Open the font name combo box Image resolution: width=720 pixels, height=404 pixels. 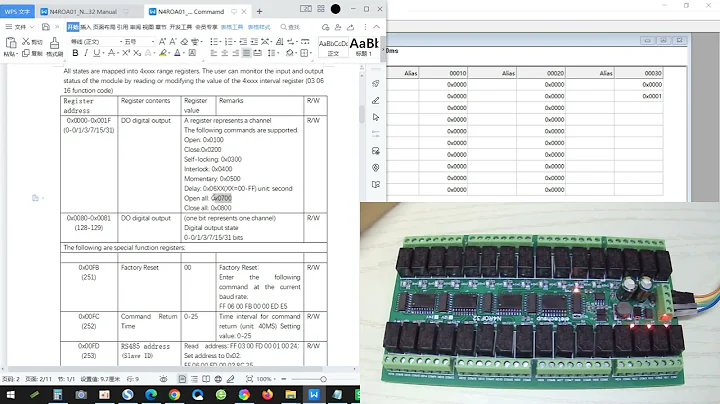click(96, 41)
